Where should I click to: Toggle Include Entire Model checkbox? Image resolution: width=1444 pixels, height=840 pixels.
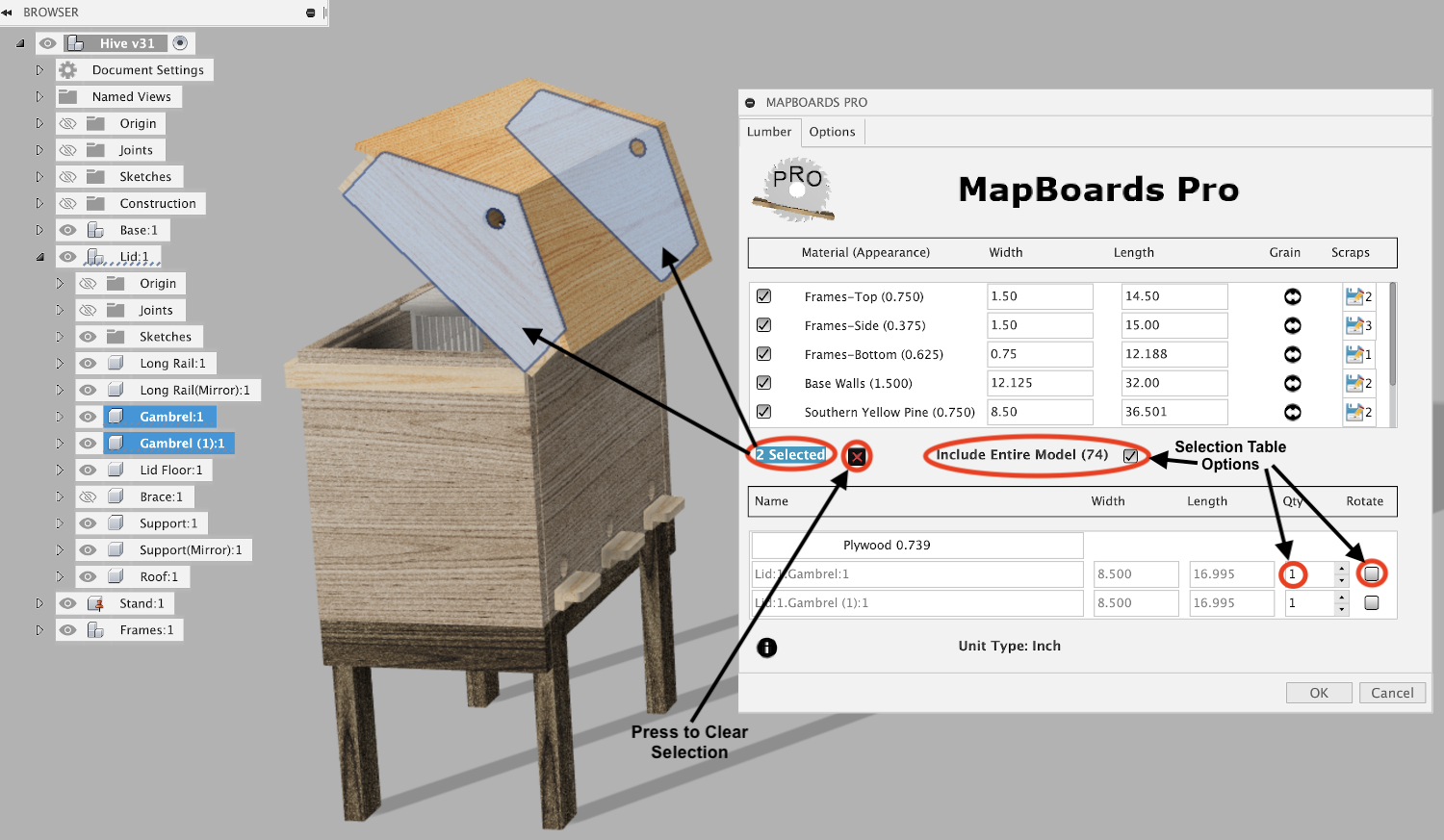click(1130, 456)
